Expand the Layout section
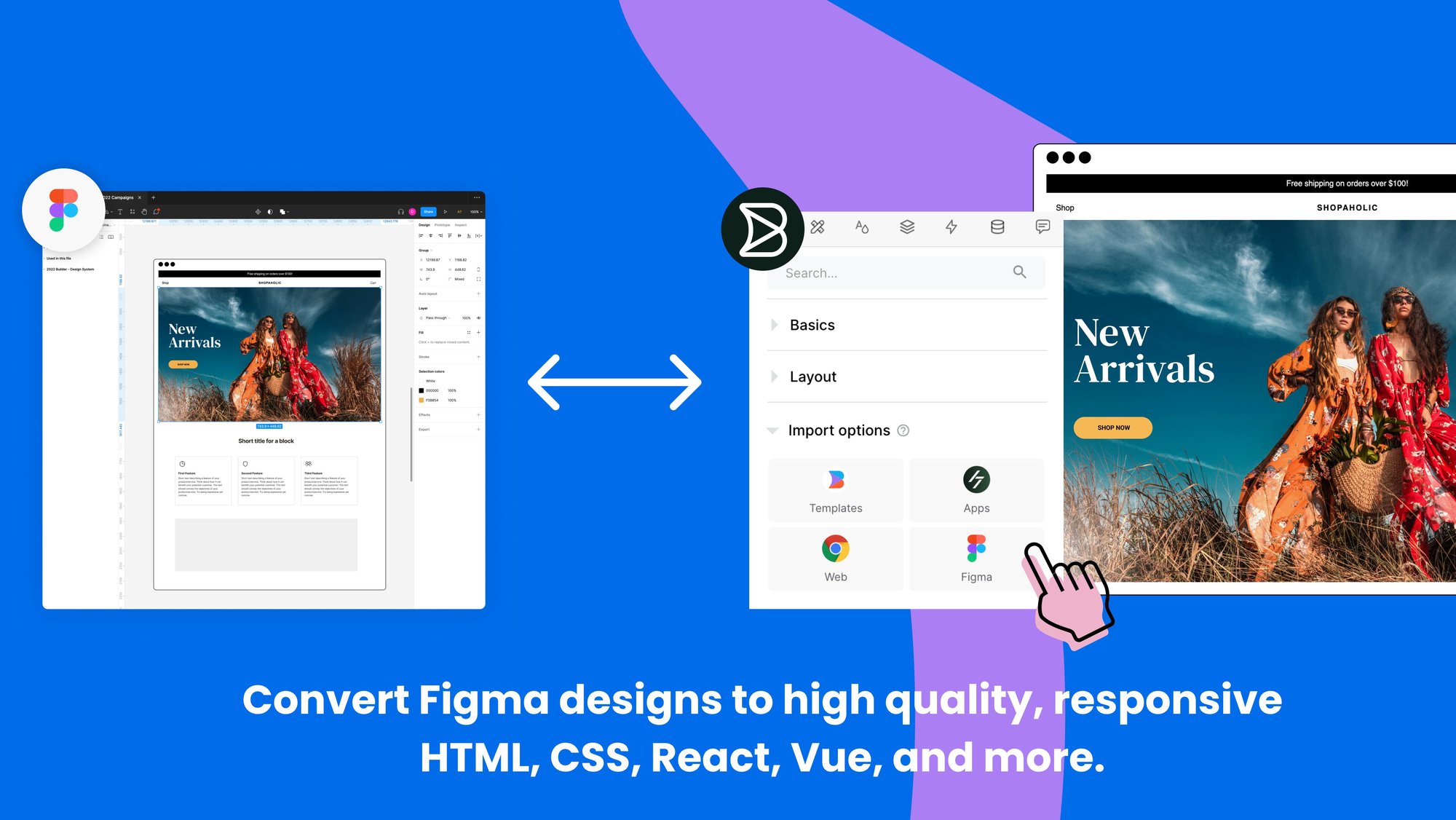This screenshot has height=820, width=1456. click(779, 376)
